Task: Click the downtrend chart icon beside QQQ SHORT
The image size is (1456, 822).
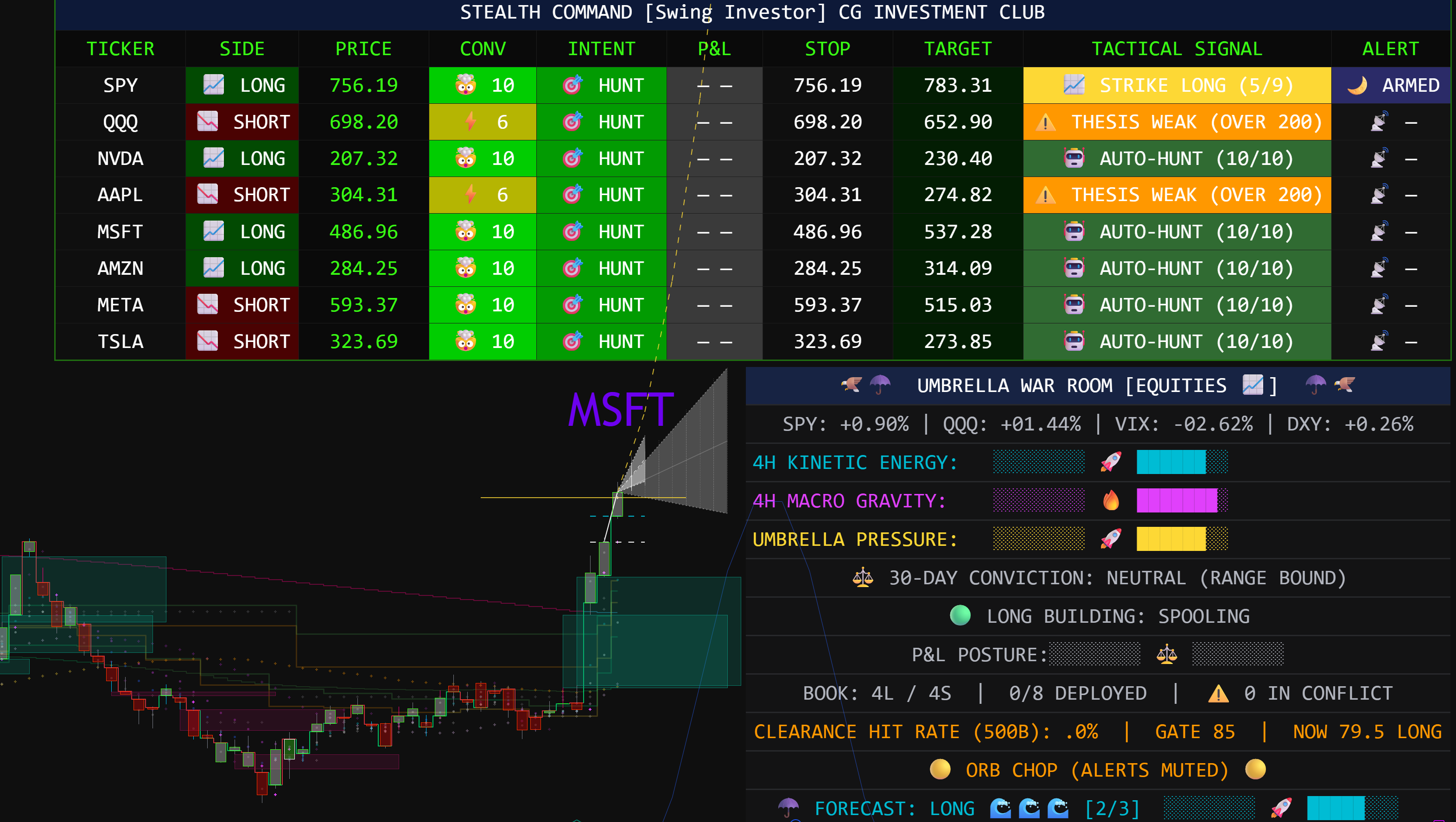Action: point(207,121)
